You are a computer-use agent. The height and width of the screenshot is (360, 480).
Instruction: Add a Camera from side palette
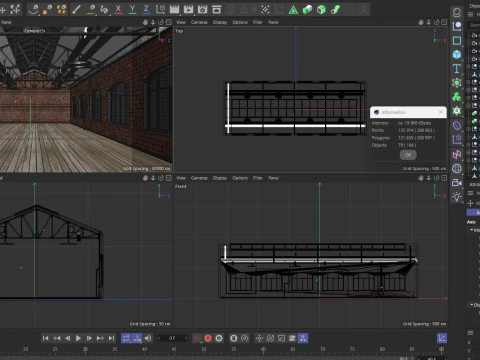click(457, 183)
